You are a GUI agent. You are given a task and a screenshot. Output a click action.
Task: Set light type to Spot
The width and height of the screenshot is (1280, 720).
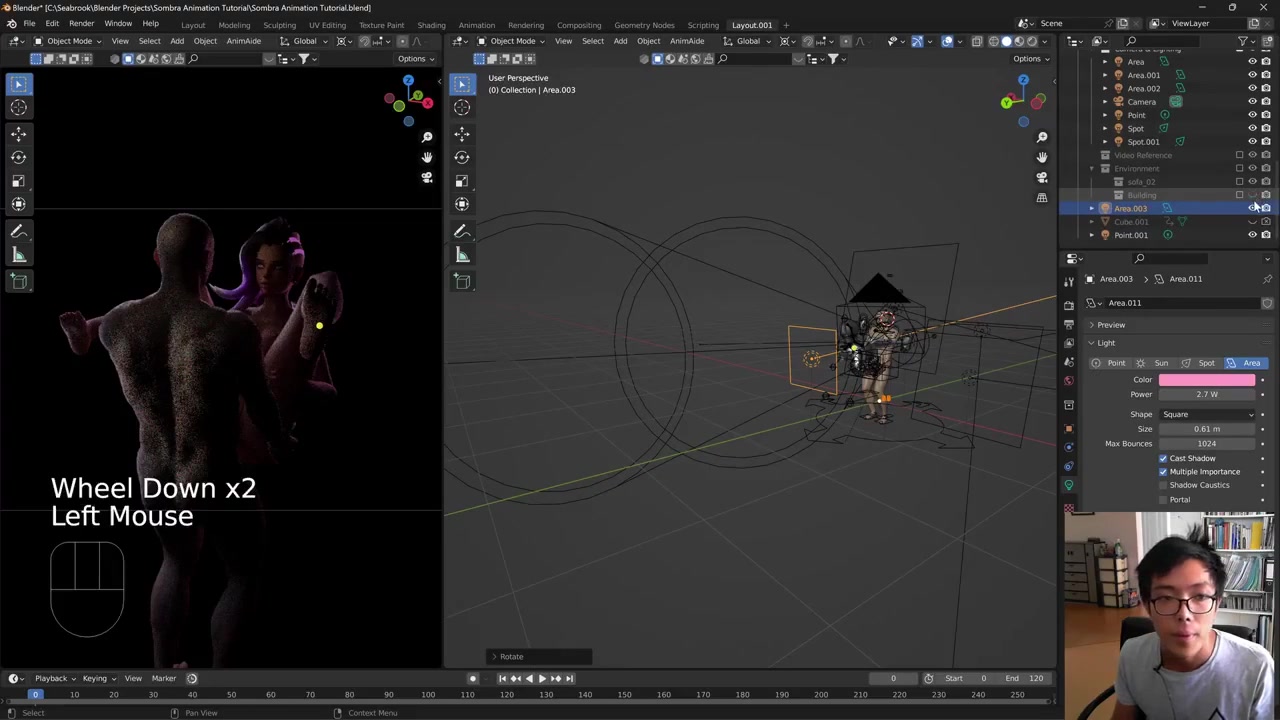tap(1199, 363)
